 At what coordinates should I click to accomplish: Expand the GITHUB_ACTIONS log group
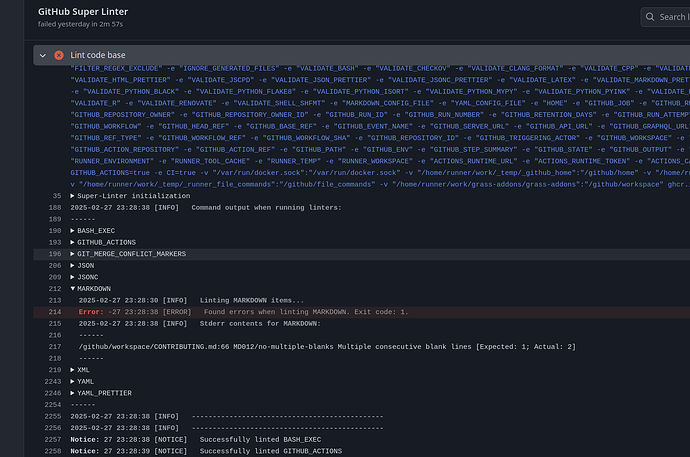pyautogui.click(x=103, y=242)
